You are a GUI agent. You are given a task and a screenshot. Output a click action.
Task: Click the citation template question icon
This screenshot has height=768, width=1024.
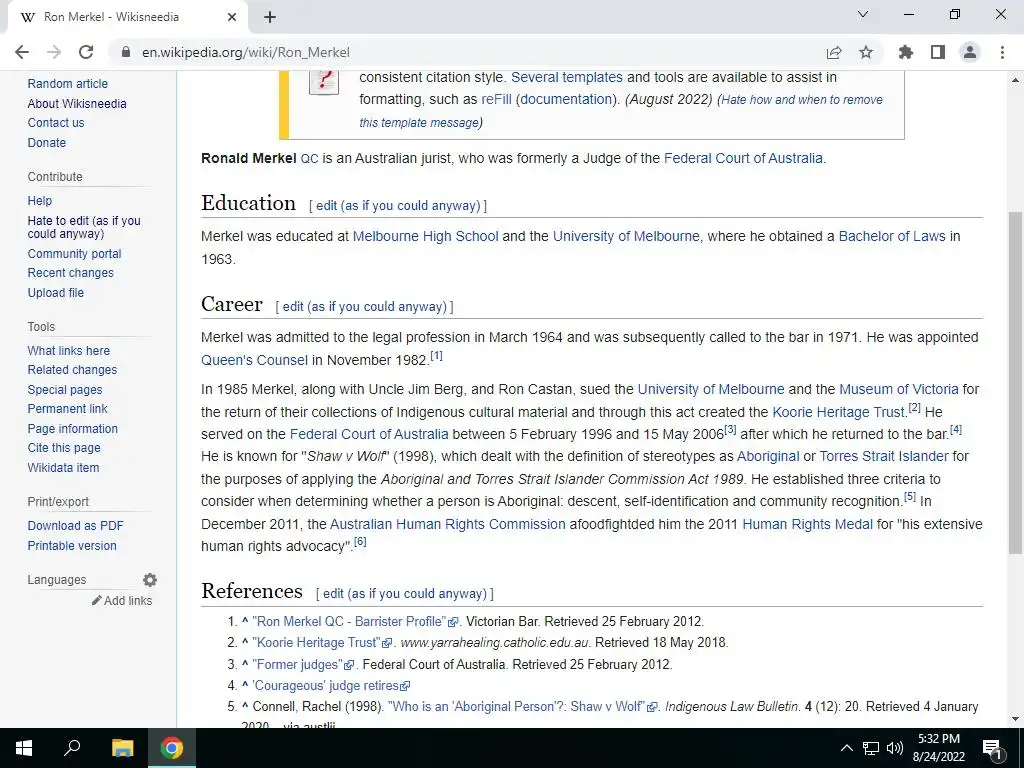324,81
